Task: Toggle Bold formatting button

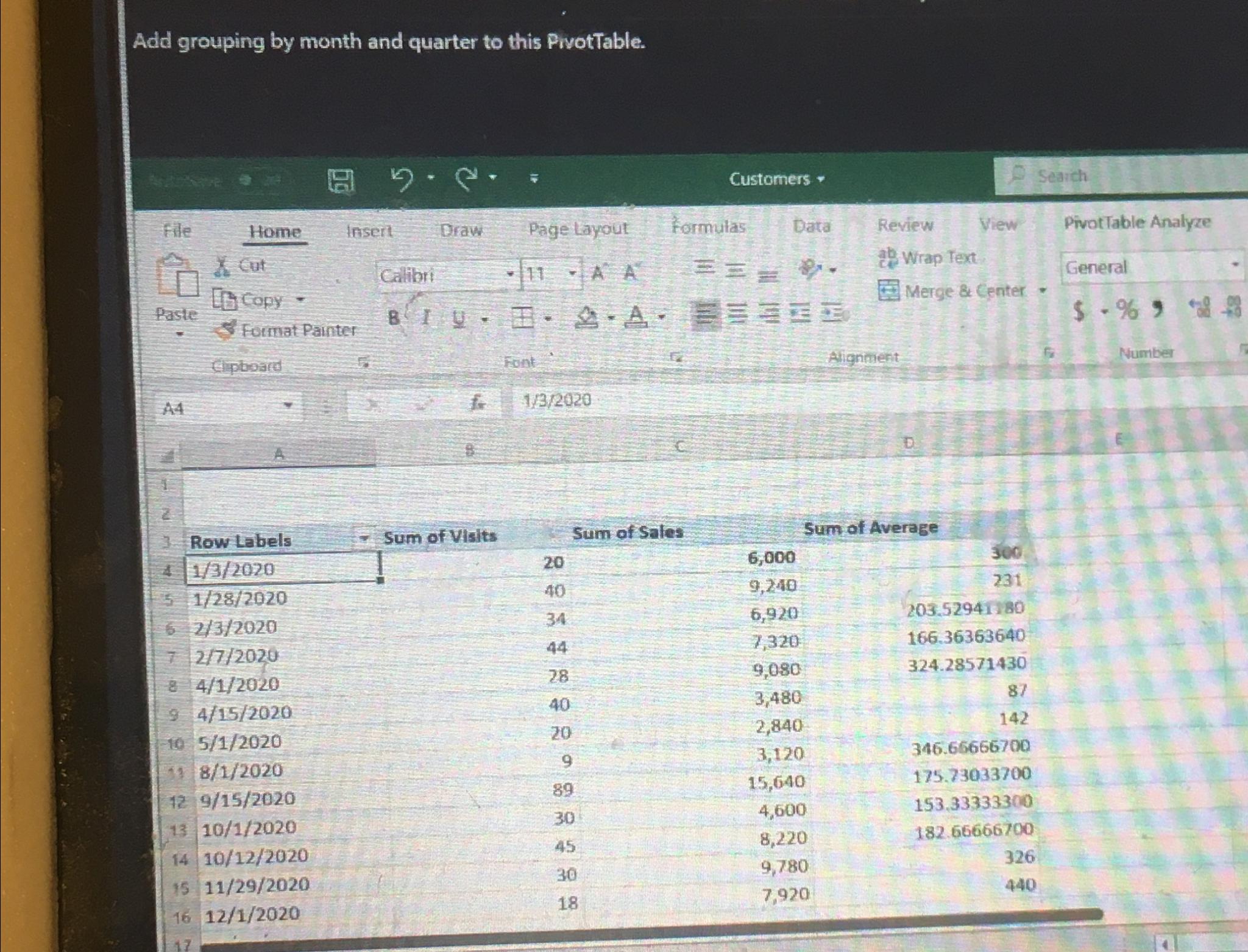Action: 394,318
